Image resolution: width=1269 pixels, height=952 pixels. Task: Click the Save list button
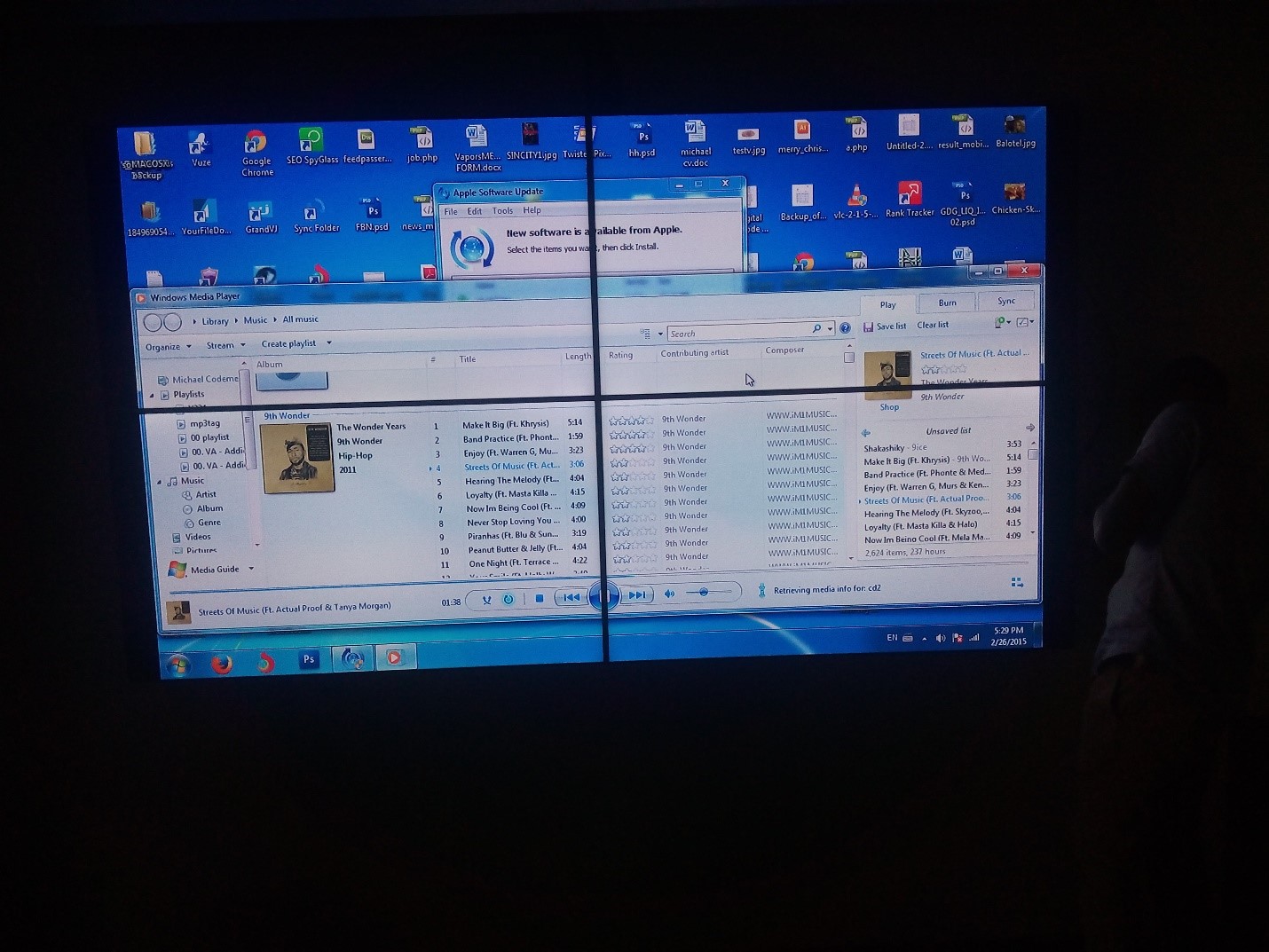click(x=885, y=327)
